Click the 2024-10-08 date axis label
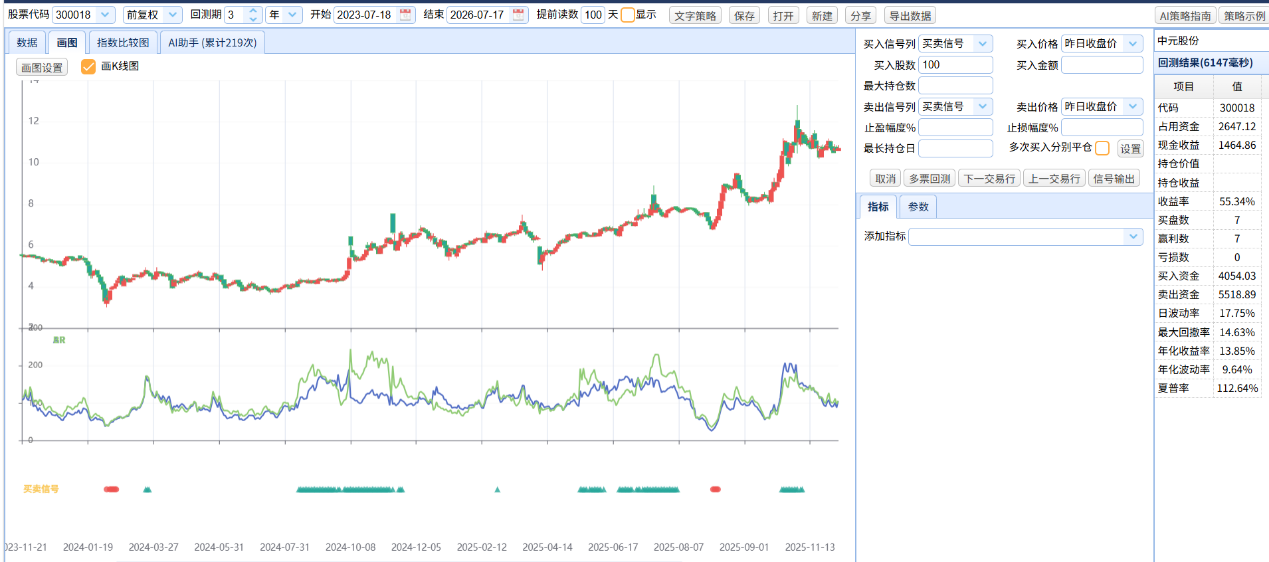 click(x=350, y=547)
